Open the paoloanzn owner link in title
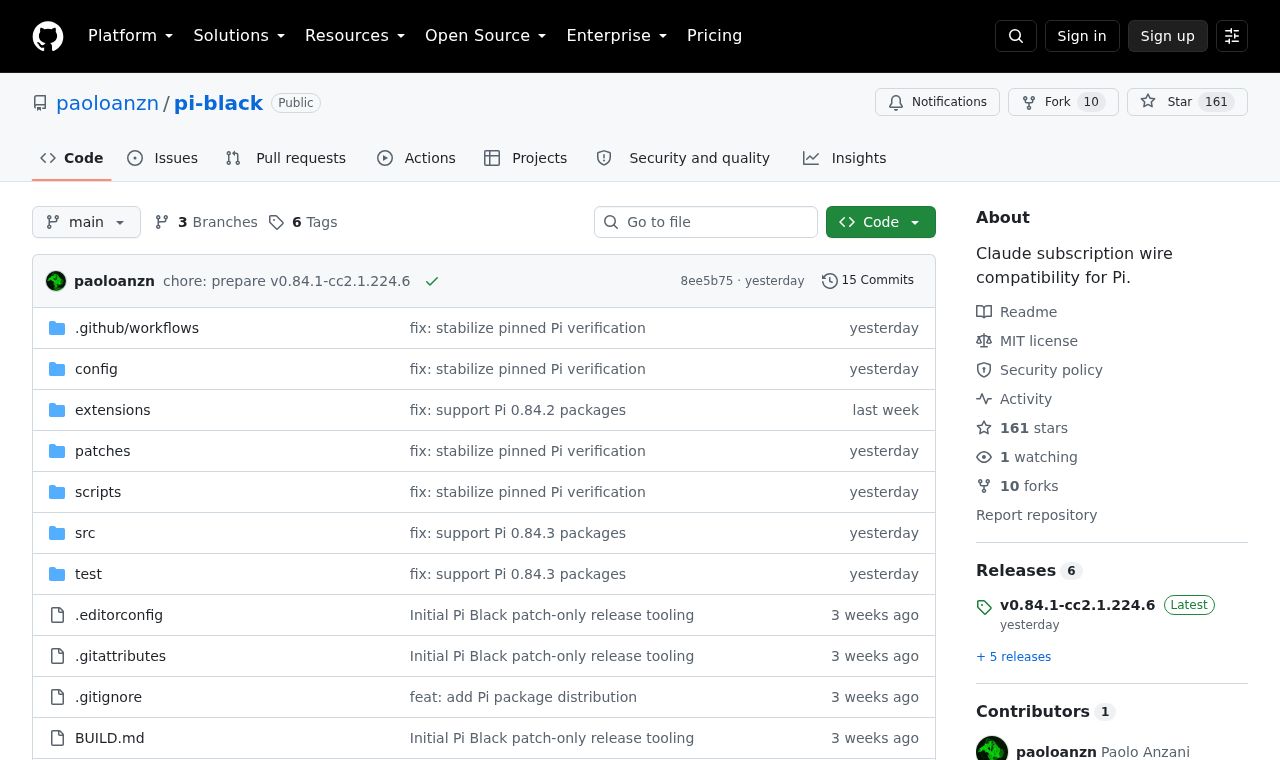The image size is (1280, 760). (107, 103)
